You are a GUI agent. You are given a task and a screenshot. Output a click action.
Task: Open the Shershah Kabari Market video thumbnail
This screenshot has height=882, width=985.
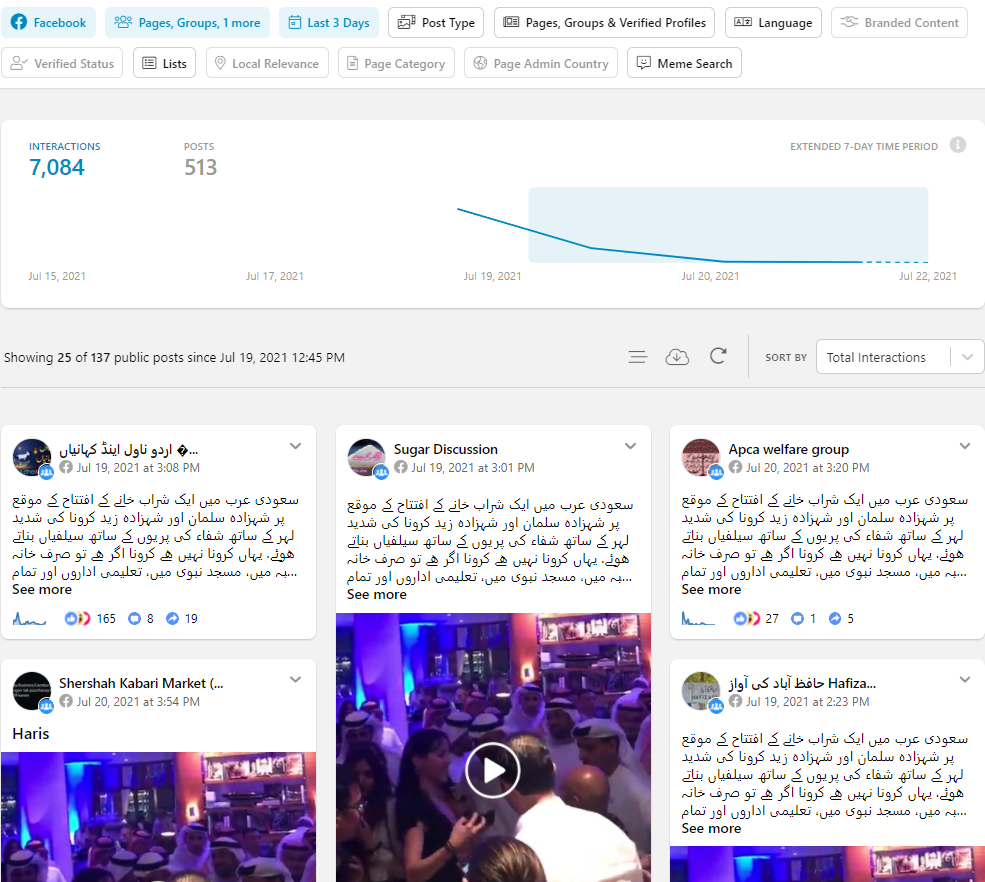[x=158, y=815]
